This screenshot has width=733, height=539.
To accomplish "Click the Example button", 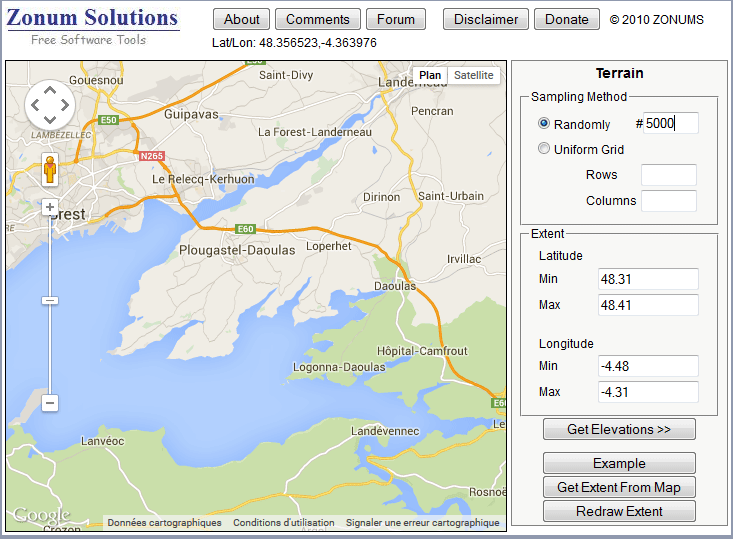I will (x=619, y=463).
